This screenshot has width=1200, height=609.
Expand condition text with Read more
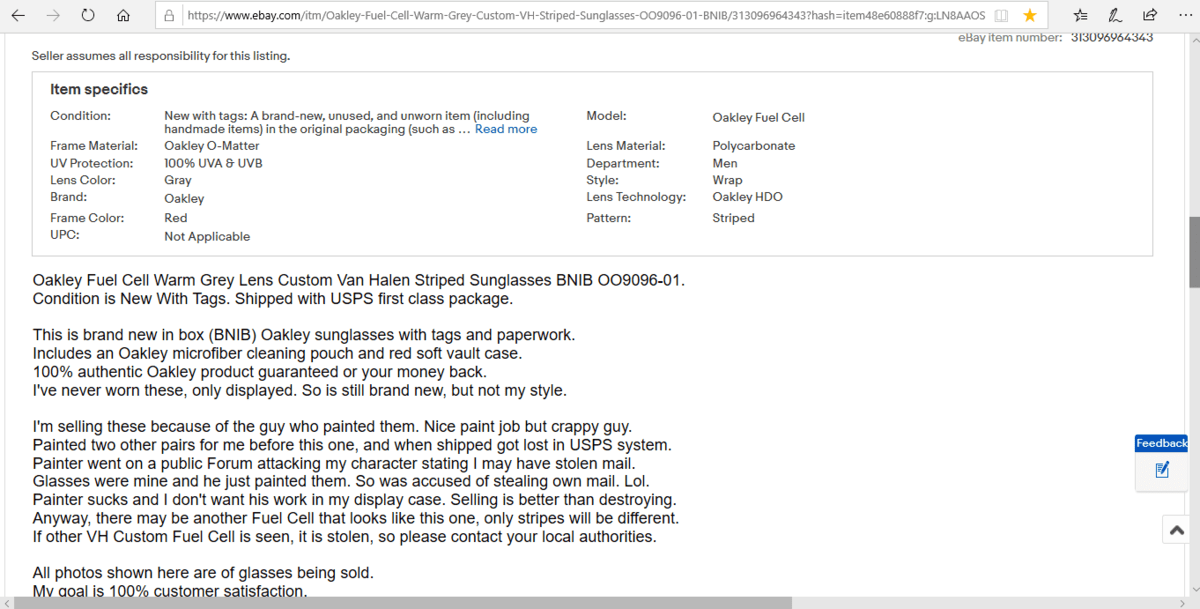pos(505,129)
